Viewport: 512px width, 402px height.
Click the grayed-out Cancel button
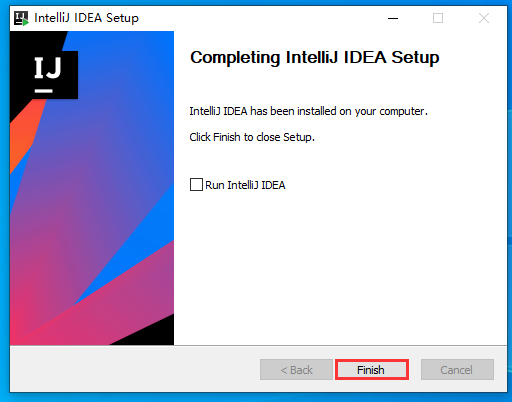[457, 370]
